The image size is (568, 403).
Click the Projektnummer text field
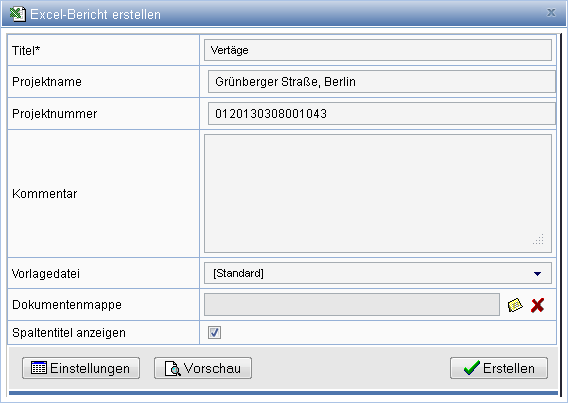click(381, 114)
